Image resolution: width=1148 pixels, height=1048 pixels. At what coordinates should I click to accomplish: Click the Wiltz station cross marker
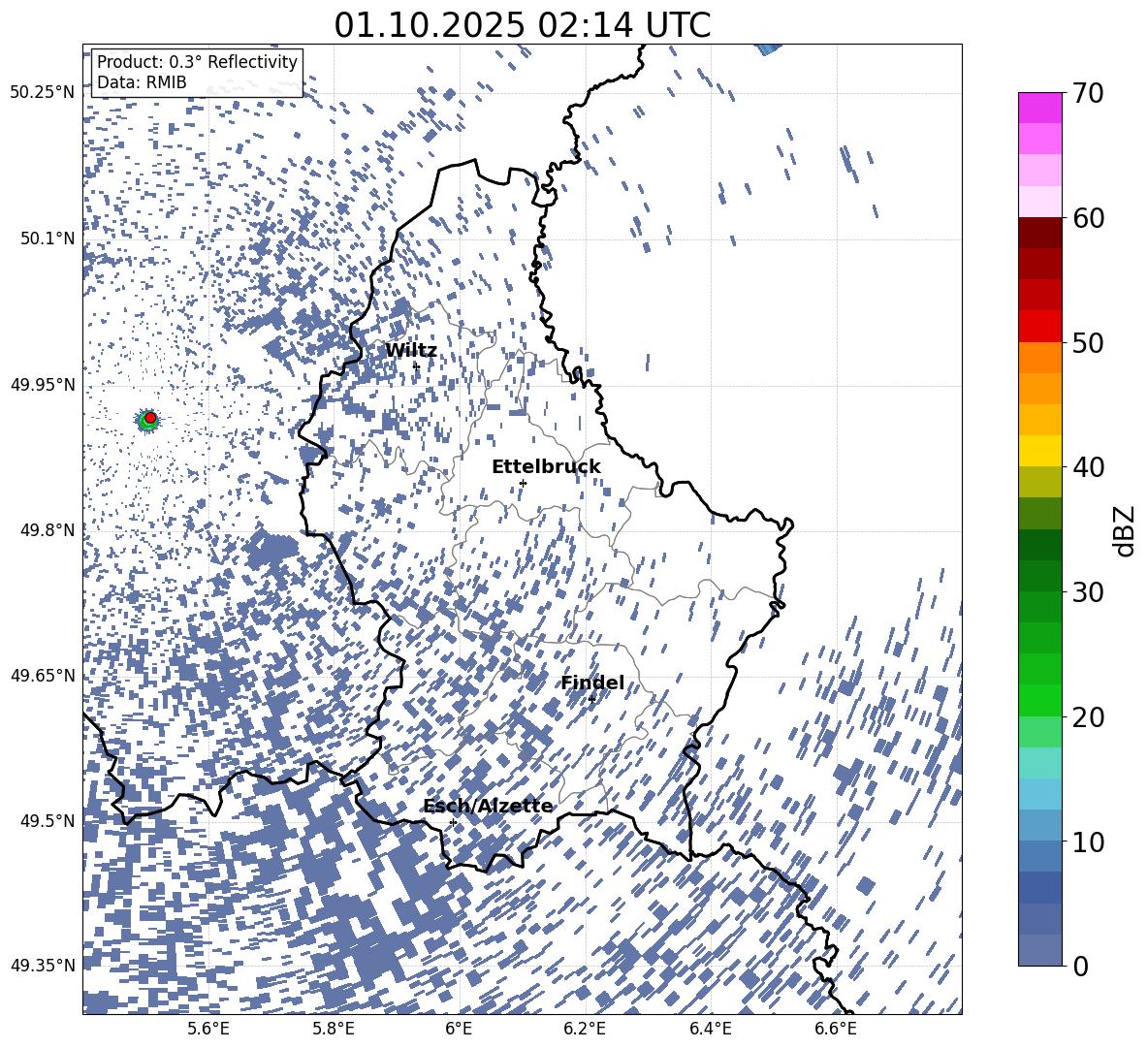[416, 365]
